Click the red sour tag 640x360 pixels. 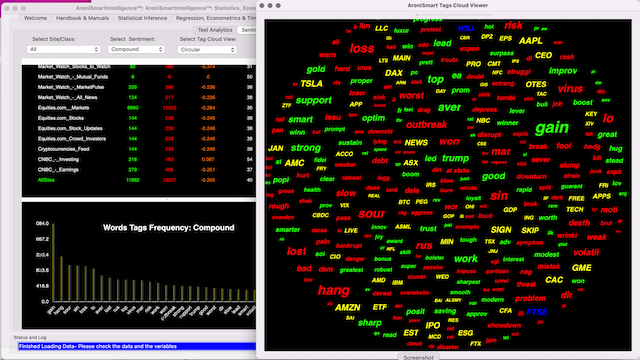371,214
